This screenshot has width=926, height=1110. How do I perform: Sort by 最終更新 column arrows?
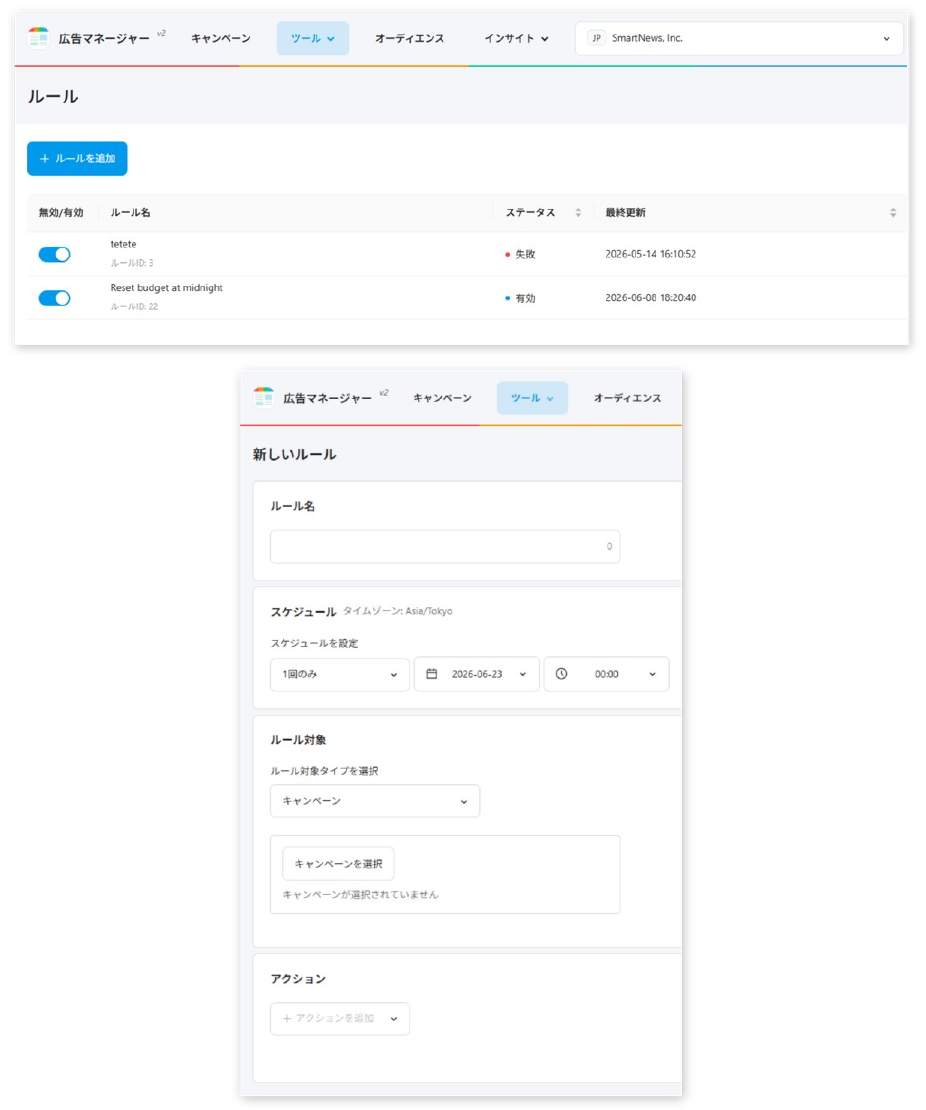pyautogui.click(x=893, y=212)
